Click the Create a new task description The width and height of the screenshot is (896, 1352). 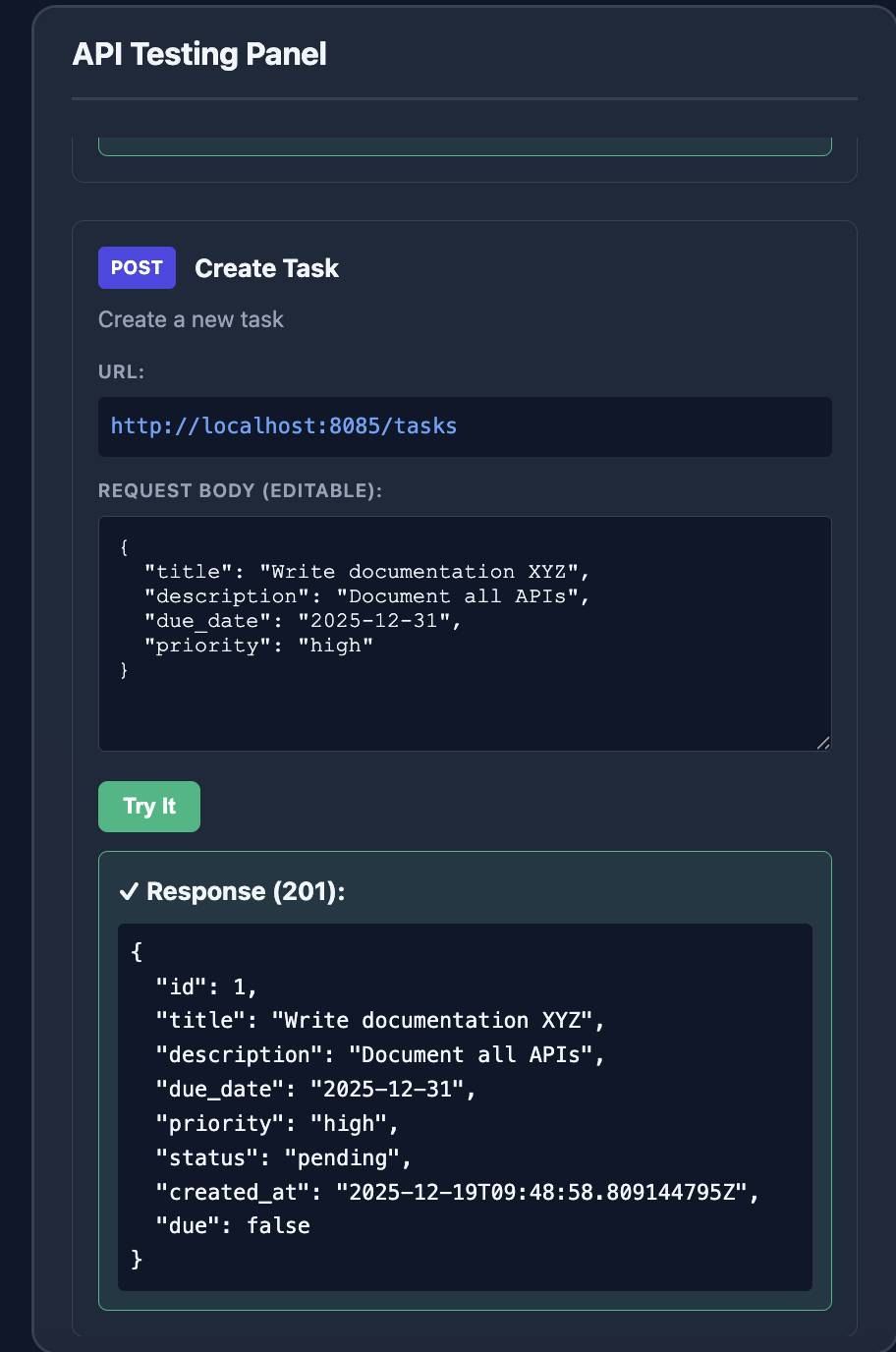(191, 319)
